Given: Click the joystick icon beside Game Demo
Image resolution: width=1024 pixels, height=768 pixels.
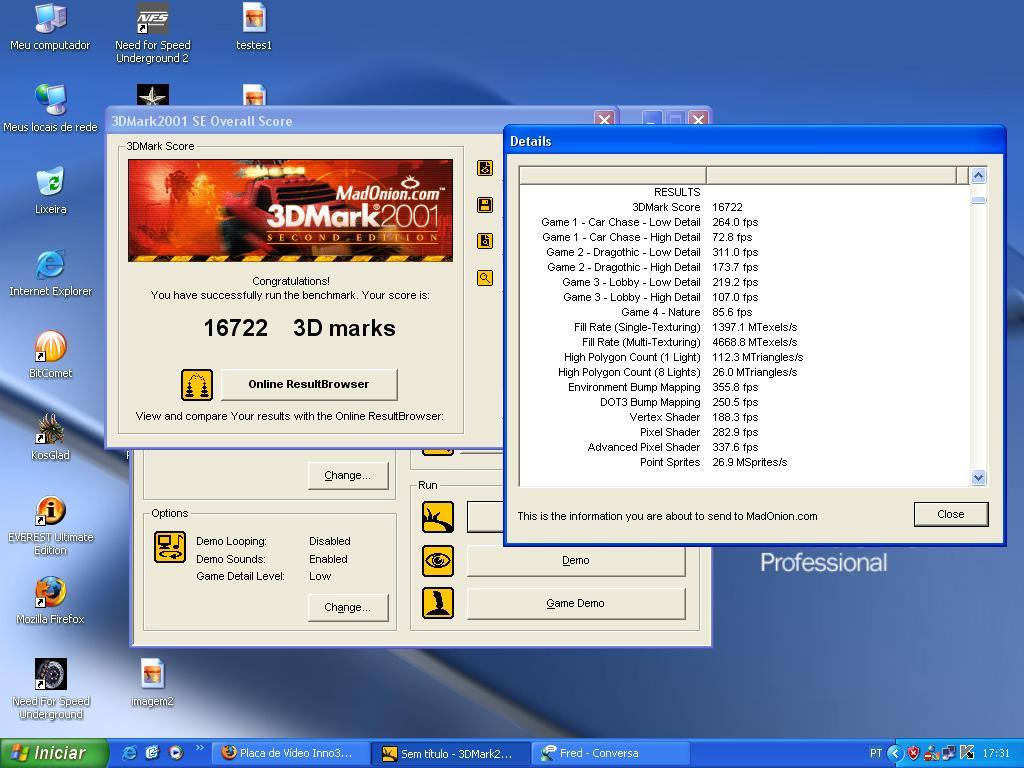Looking at the screenshot, I should coord(438,603).
